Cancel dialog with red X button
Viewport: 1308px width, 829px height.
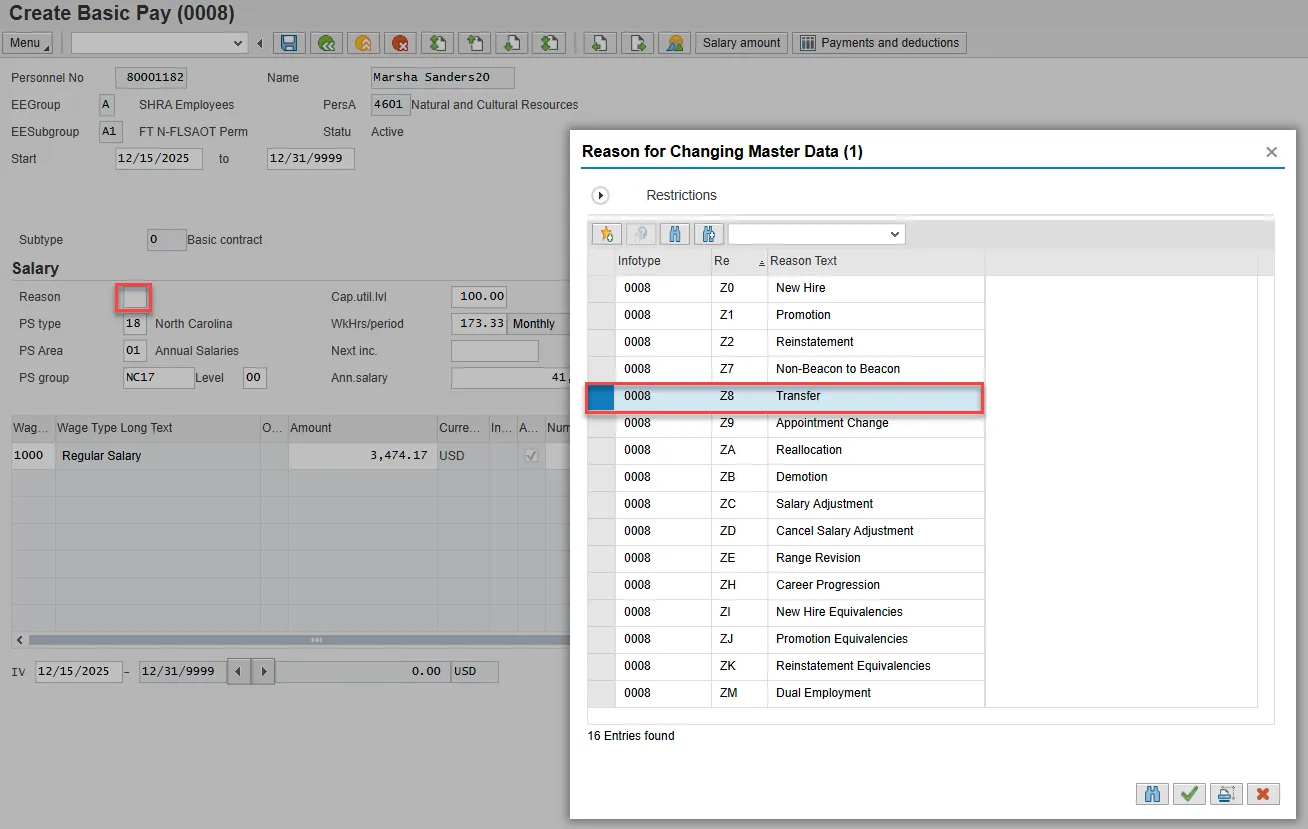[1262, 794]
